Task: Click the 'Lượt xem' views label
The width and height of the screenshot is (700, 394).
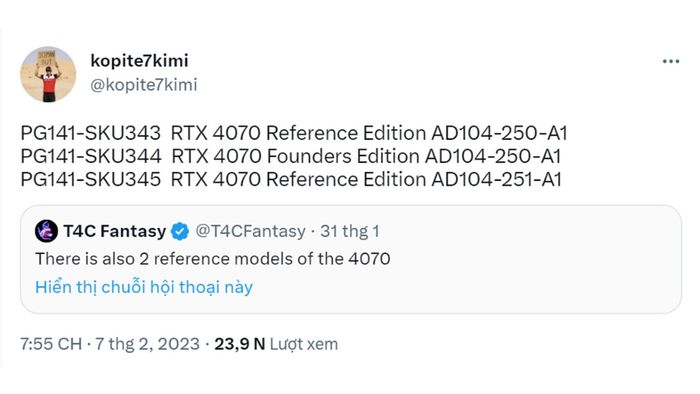Action: pos(304,344)
